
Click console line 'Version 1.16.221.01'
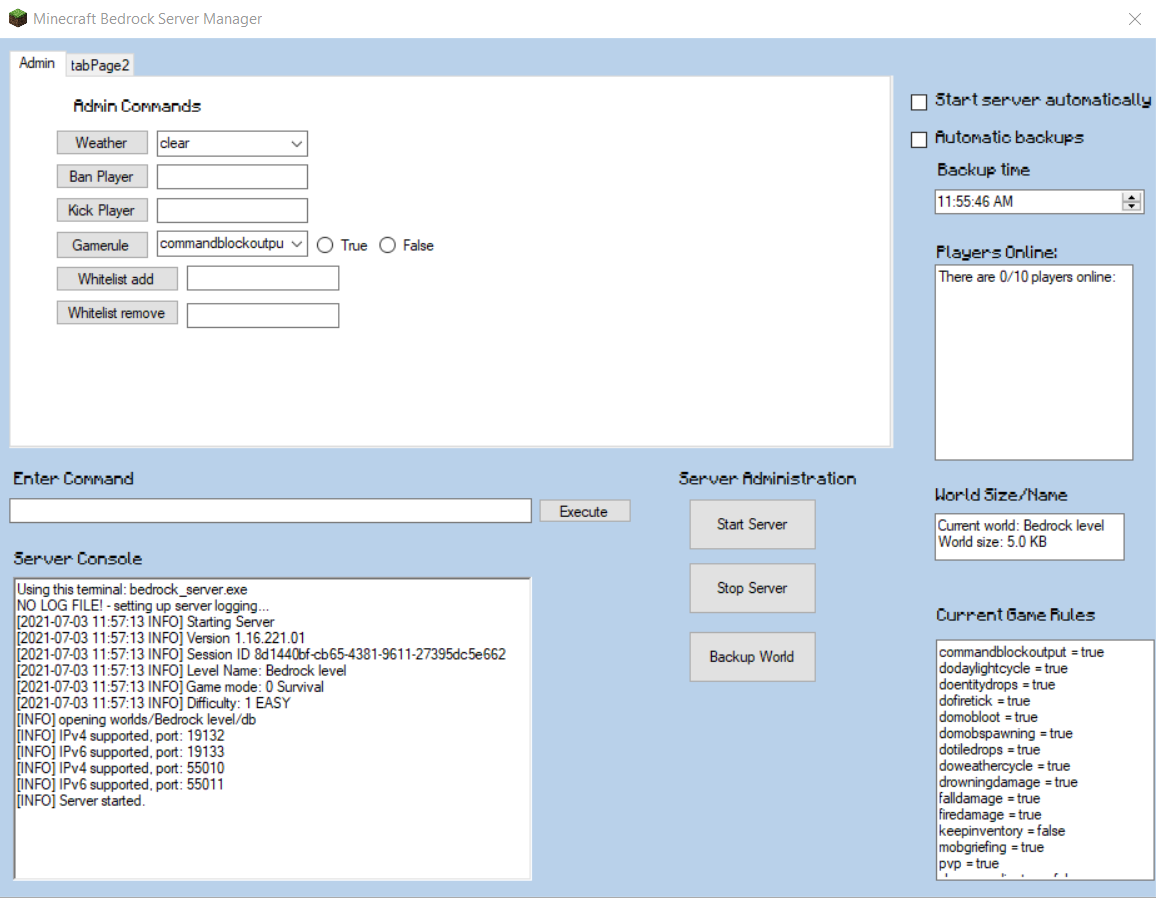[x=161, y=638]
